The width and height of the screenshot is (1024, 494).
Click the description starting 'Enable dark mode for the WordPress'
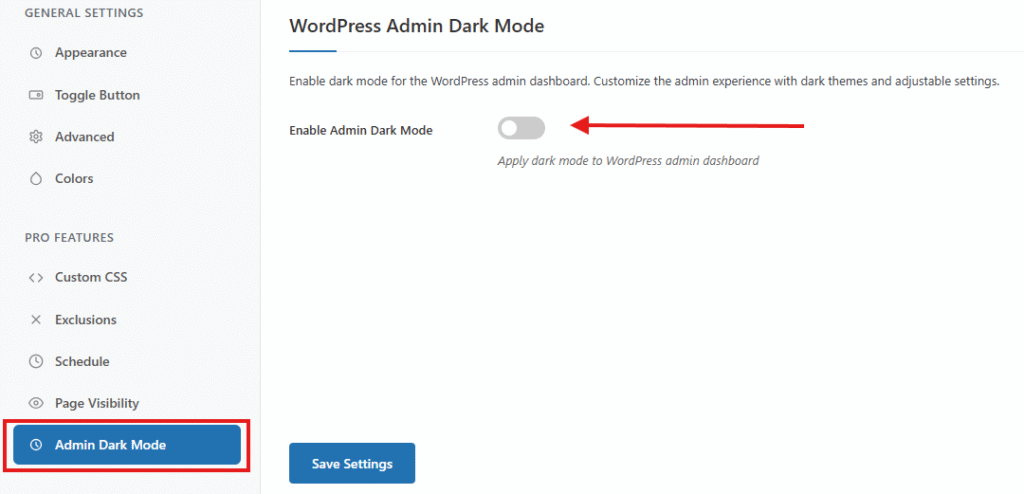645,83
